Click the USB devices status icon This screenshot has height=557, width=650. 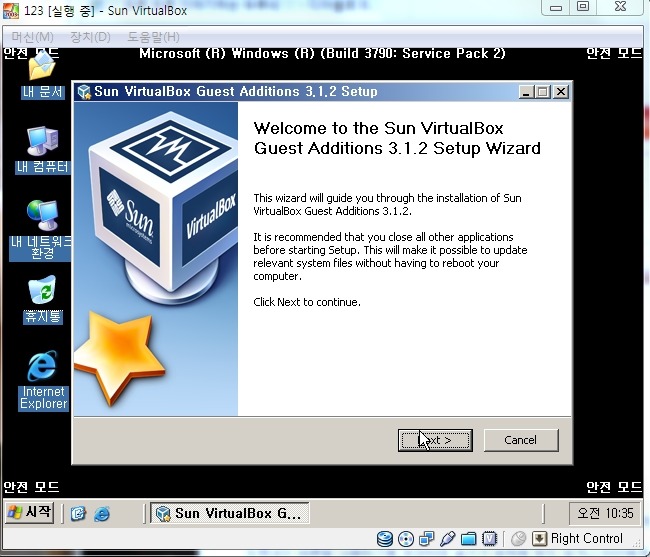(448, 539)
